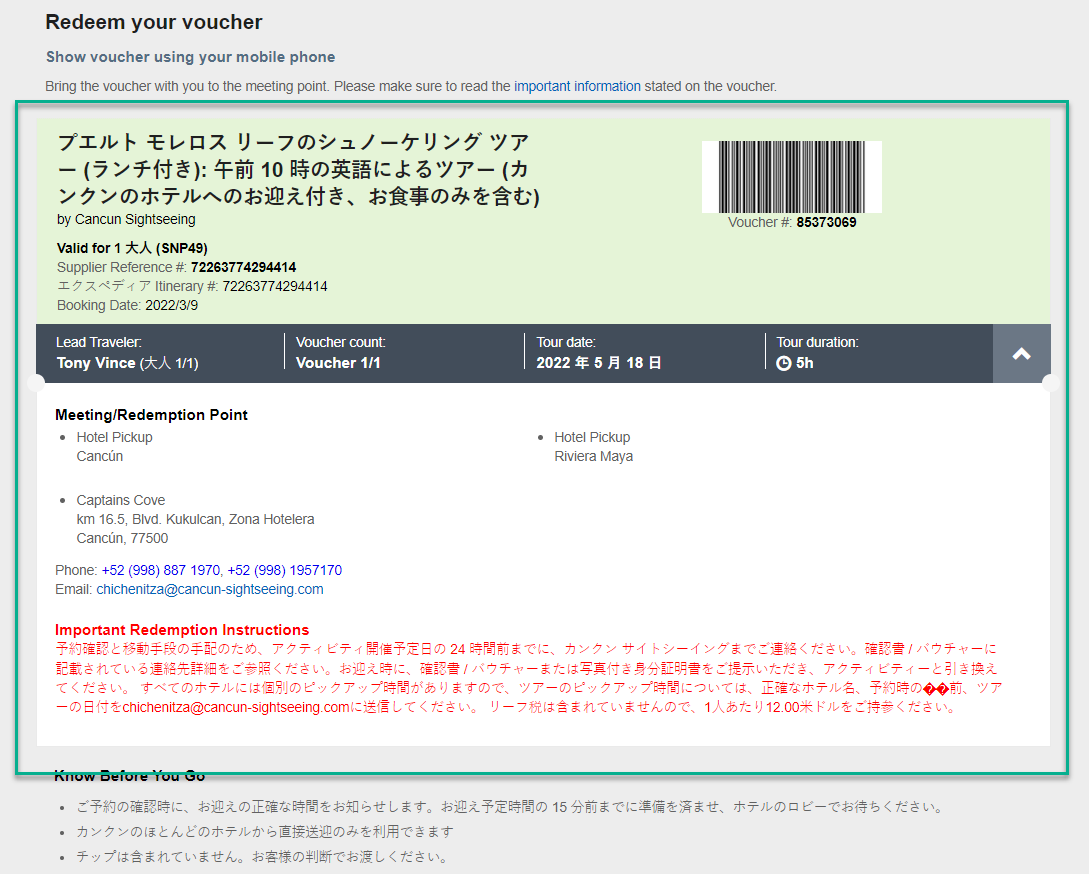1089x874 pixels.
Task: Select Hotel Pickup Riviera Maya entry
Action: coord(594,447)
